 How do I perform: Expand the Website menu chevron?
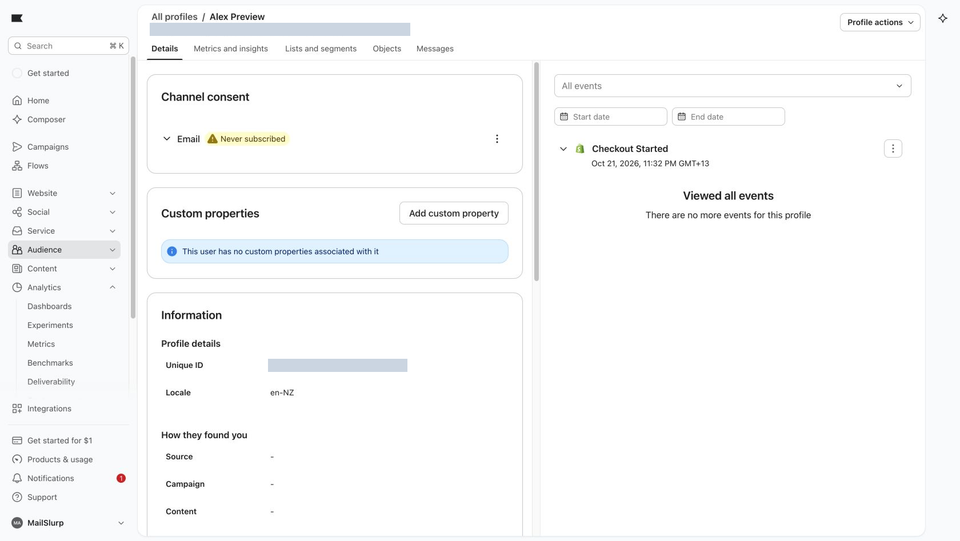113,193
